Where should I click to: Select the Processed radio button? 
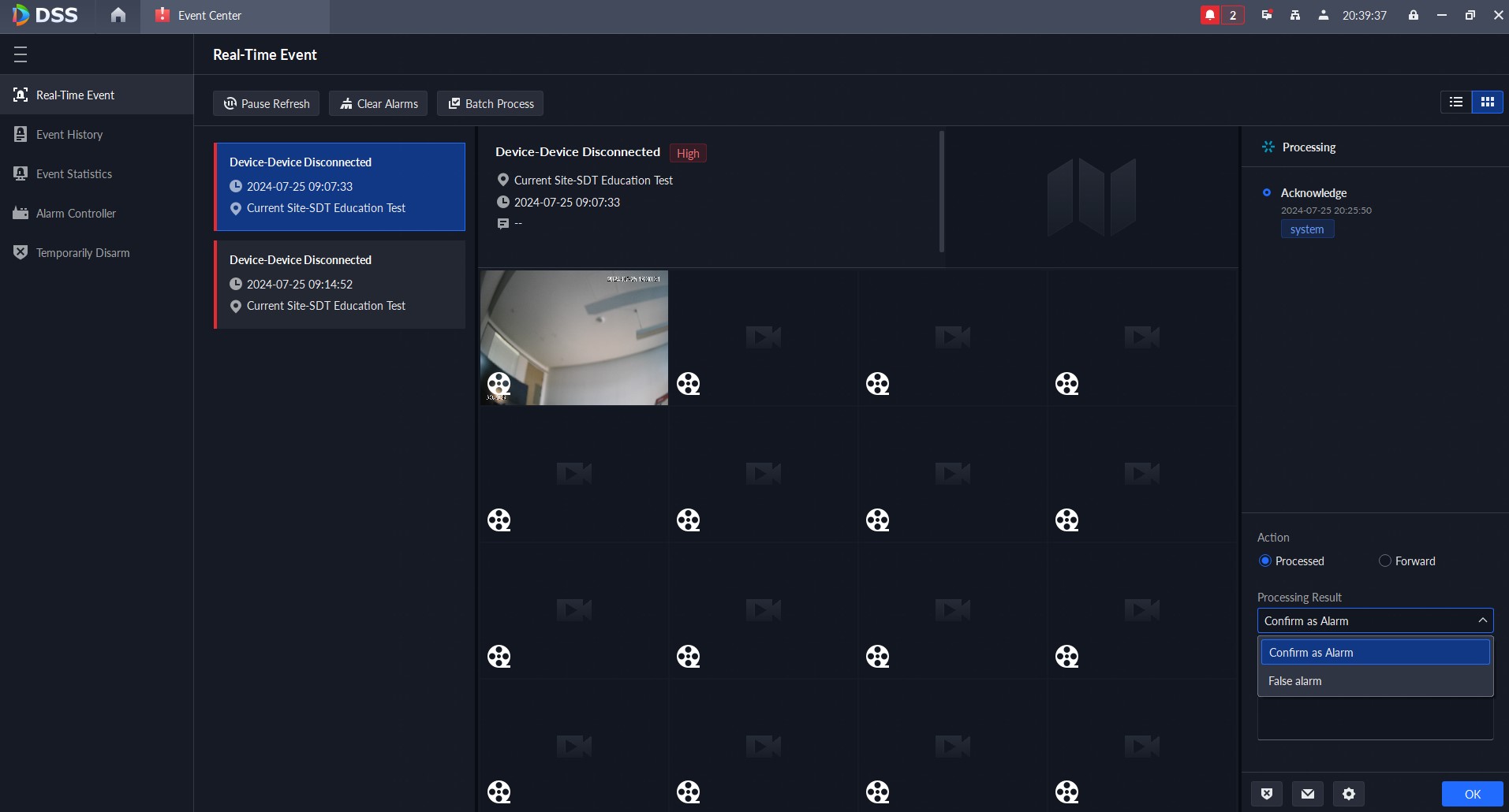pos(1265,561)
